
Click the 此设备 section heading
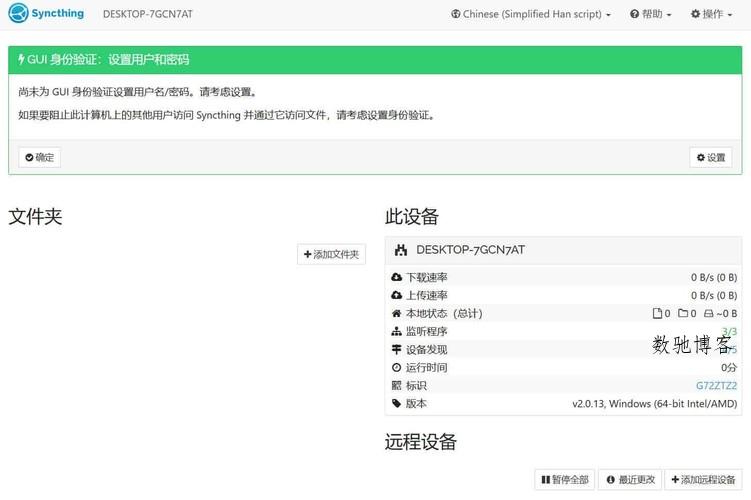pyautogui.click(x=412, y=216)
